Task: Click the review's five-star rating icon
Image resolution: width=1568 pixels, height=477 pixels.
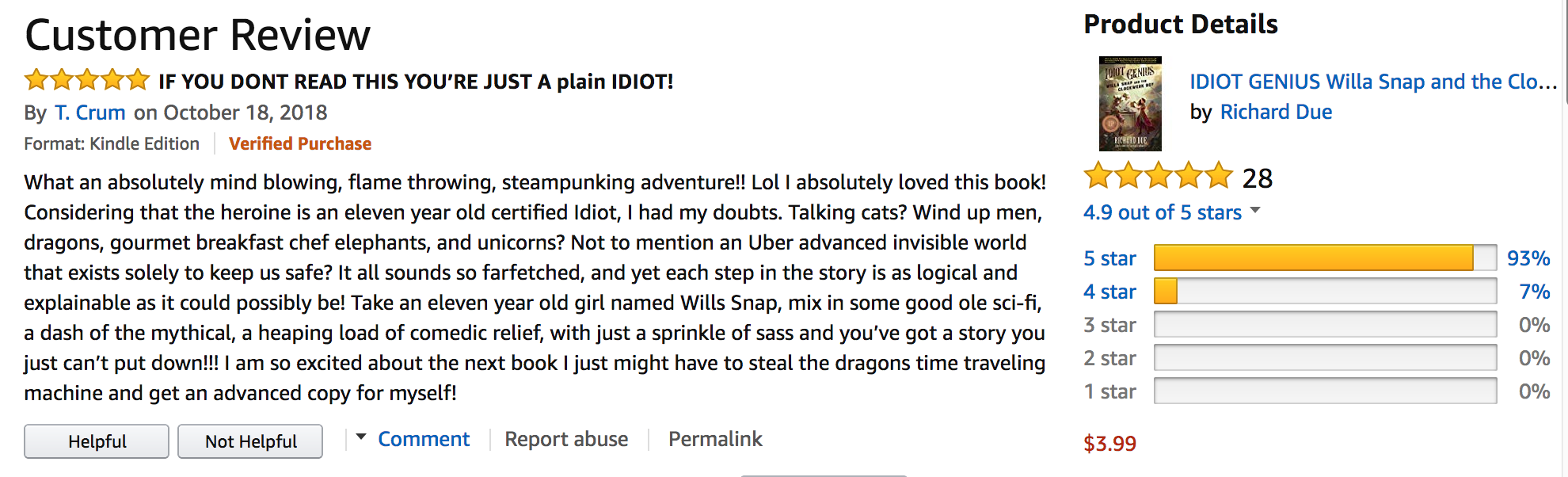Action: tap(87, 80)
